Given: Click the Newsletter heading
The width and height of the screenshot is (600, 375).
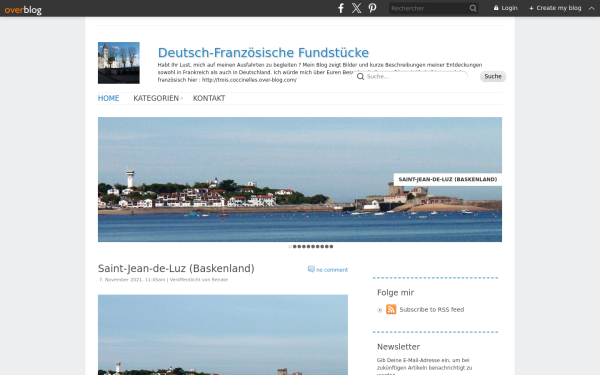Looking at the screenshot, I should 398,347.
